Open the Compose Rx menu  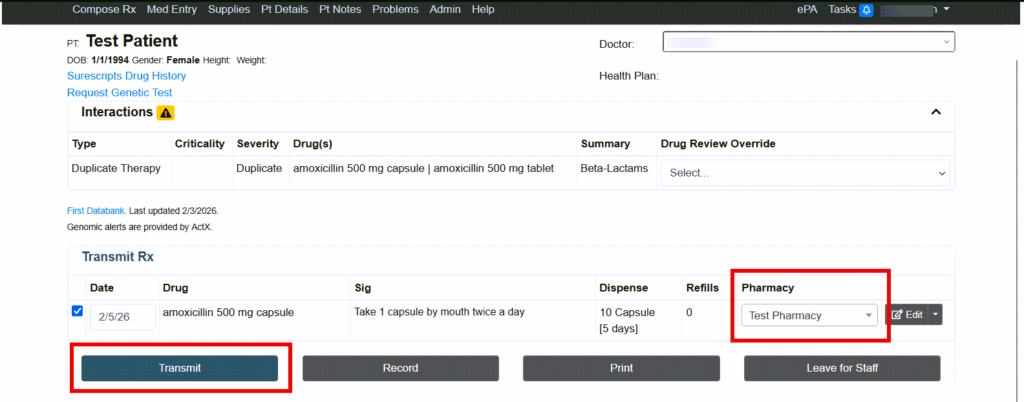[103, 10]
